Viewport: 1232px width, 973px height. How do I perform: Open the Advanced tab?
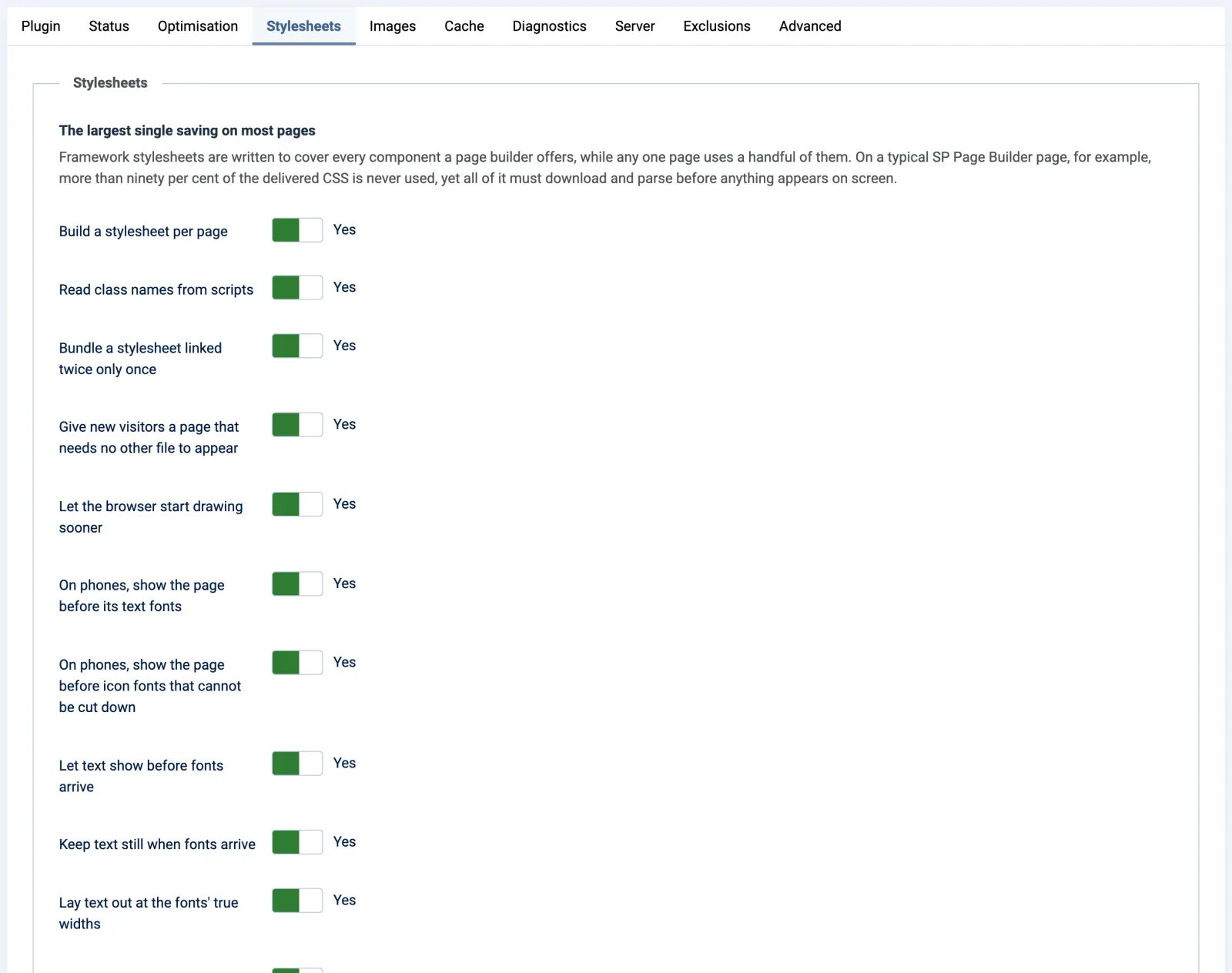[x=810, y=26]
